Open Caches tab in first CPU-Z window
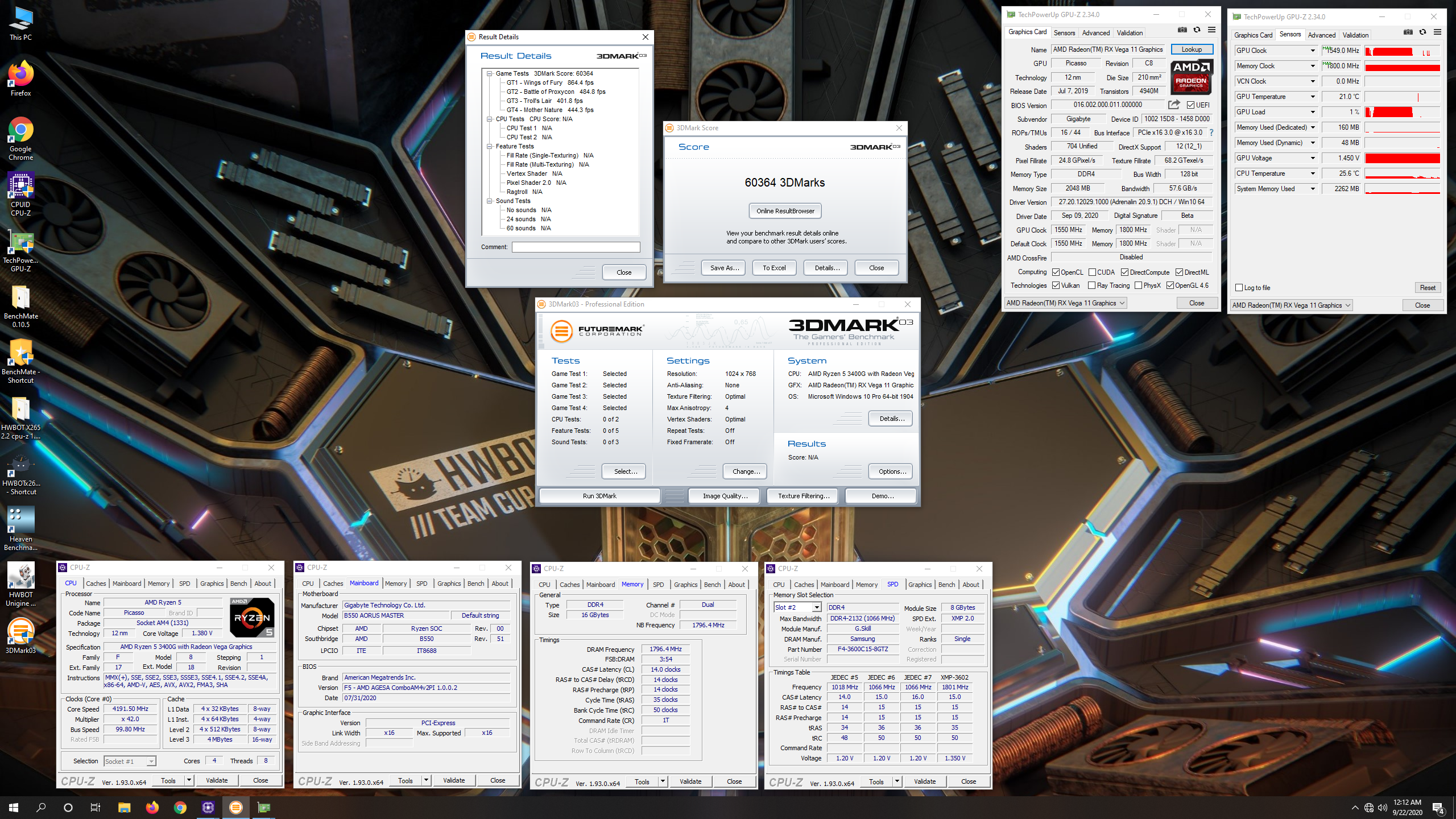This screenshot has width=1456, height=819. click(x=96, y=584)
